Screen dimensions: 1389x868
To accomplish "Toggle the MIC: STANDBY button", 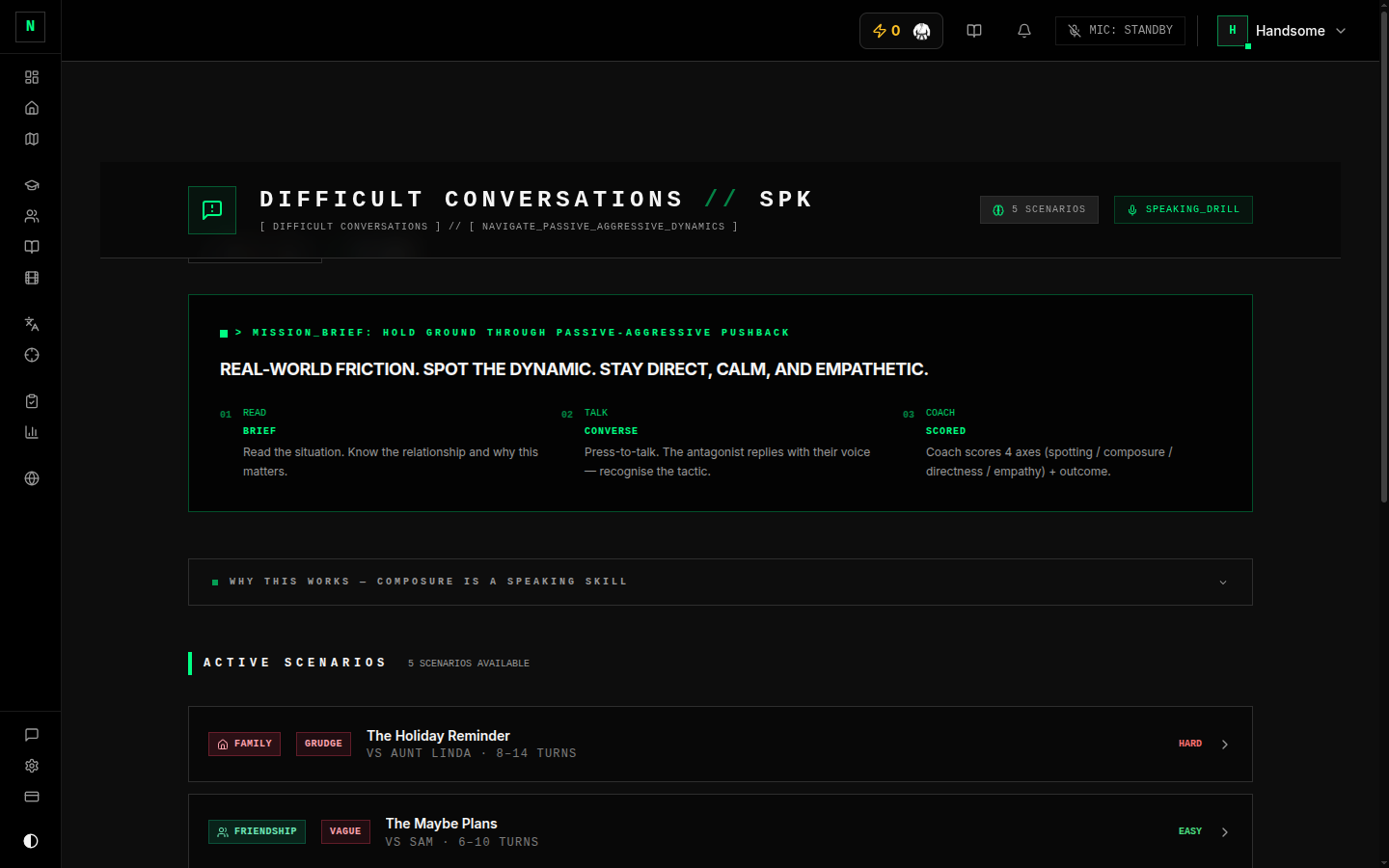I will click(x=1120, y=31).
